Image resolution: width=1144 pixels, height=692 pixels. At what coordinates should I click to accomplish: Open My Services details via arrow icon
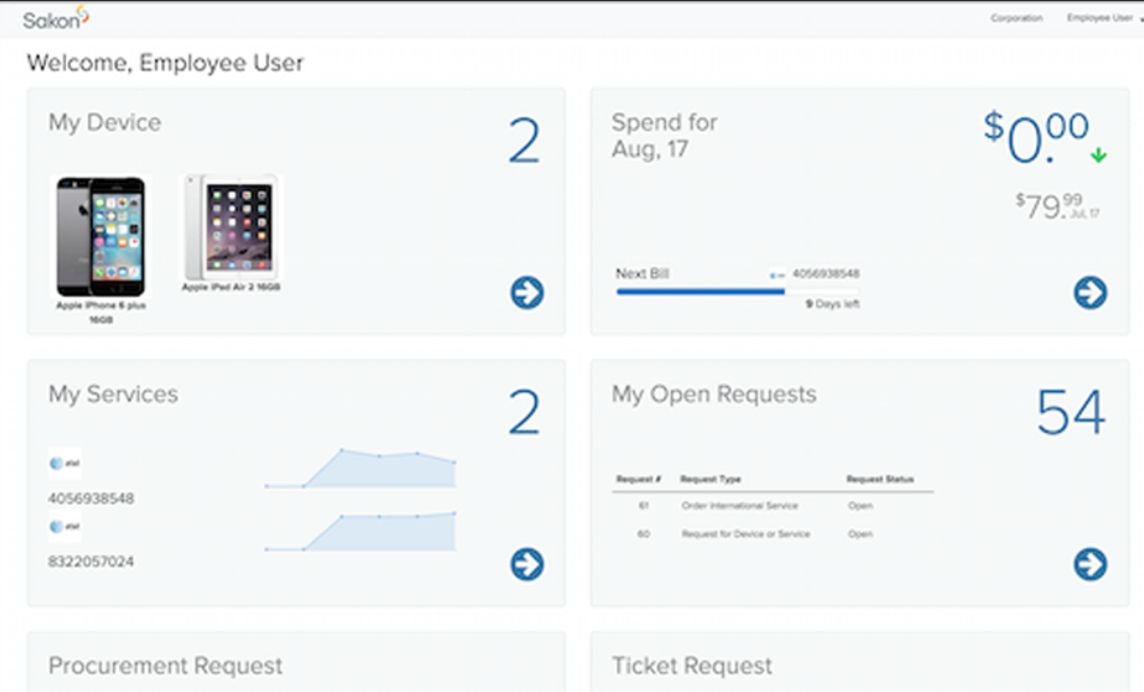click(525, 564)
